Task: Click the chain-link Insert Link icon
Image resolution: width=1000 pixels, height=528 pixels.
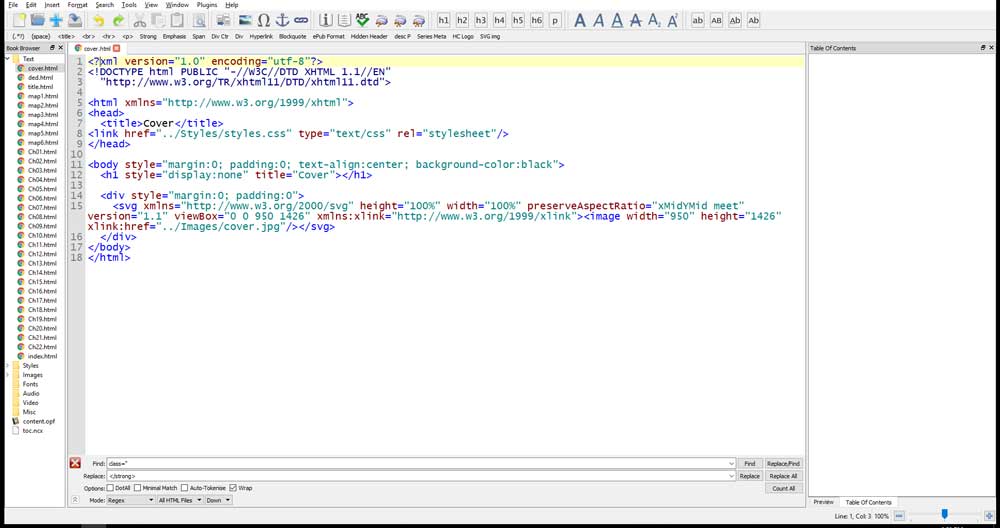Action: [301, 20]
